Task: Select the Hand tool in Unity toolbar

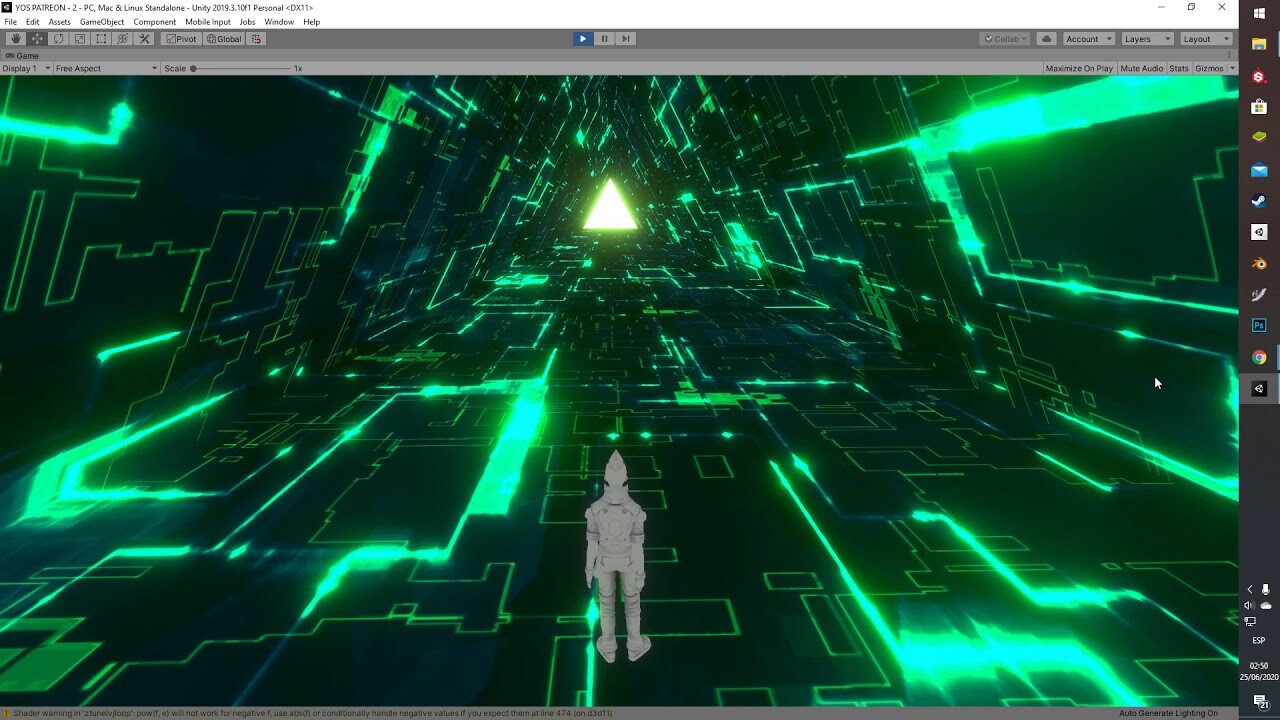Action: tap(14, 38)
